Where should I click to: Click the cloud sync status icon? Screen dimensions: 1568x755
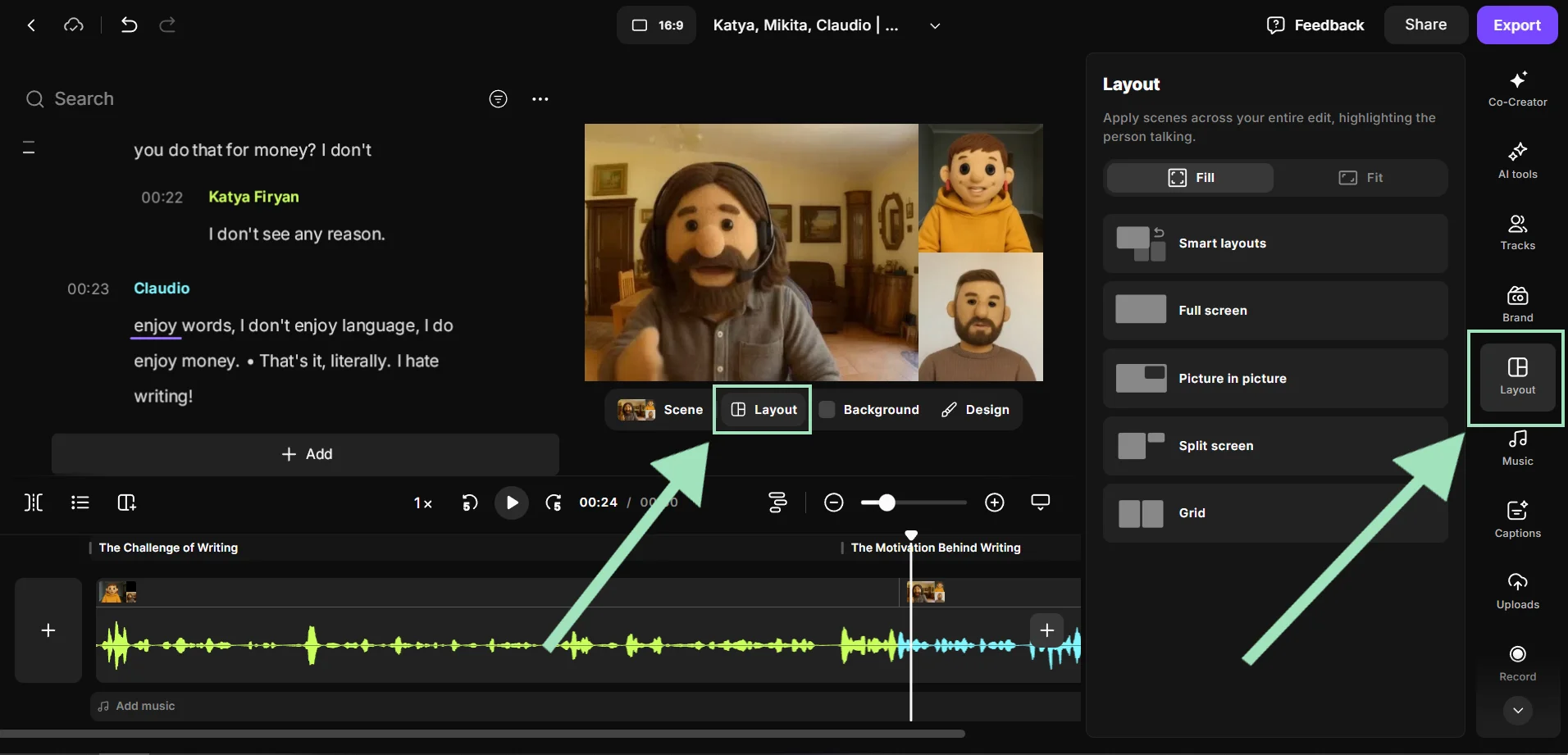[74, 25]
